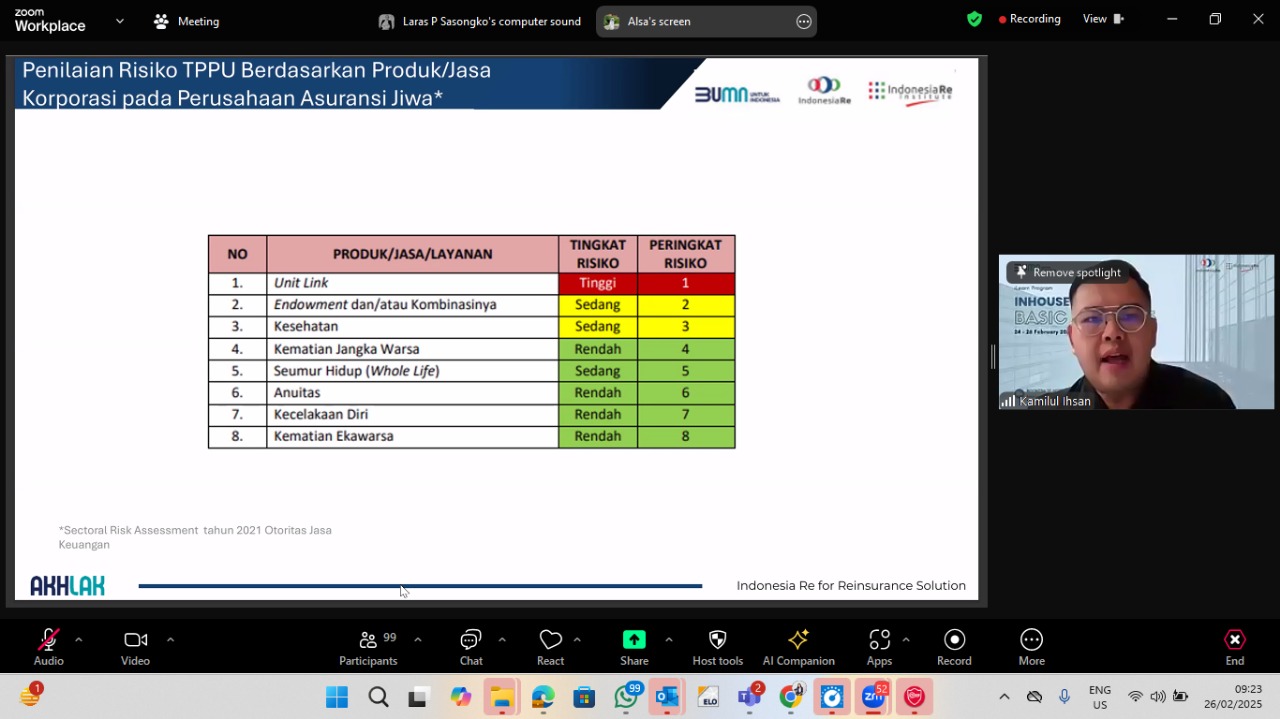Screen dimensions: 1280x719
Task: Expand the audio options chevron
Action: coord(78,640)
